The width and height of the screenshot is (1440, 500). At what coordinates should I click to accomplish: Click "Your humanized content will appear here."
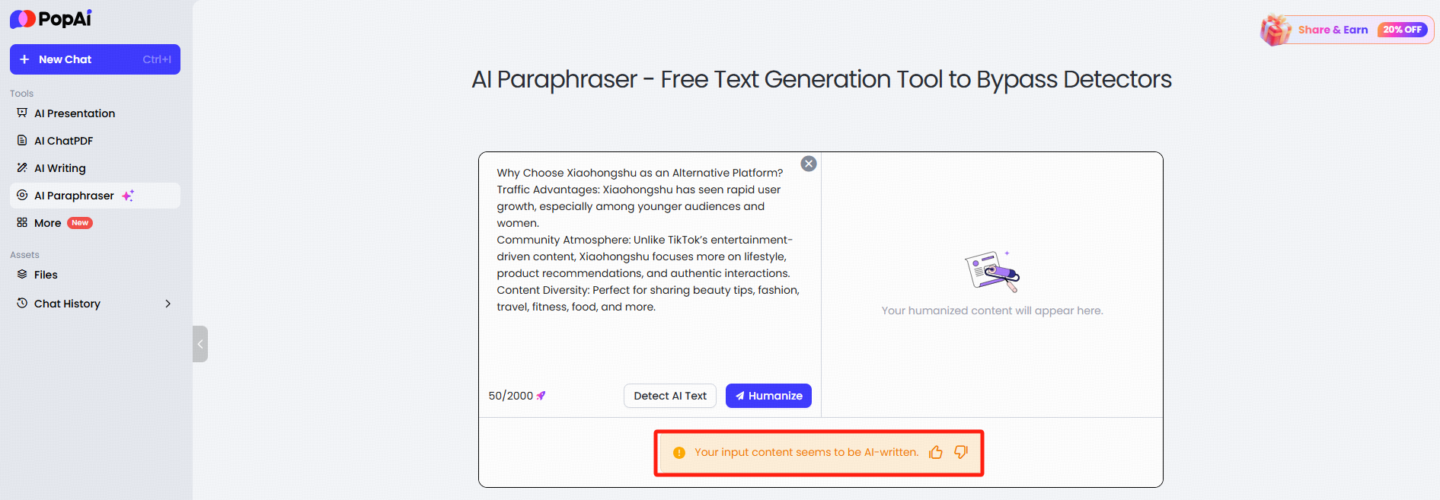point(992,311)
